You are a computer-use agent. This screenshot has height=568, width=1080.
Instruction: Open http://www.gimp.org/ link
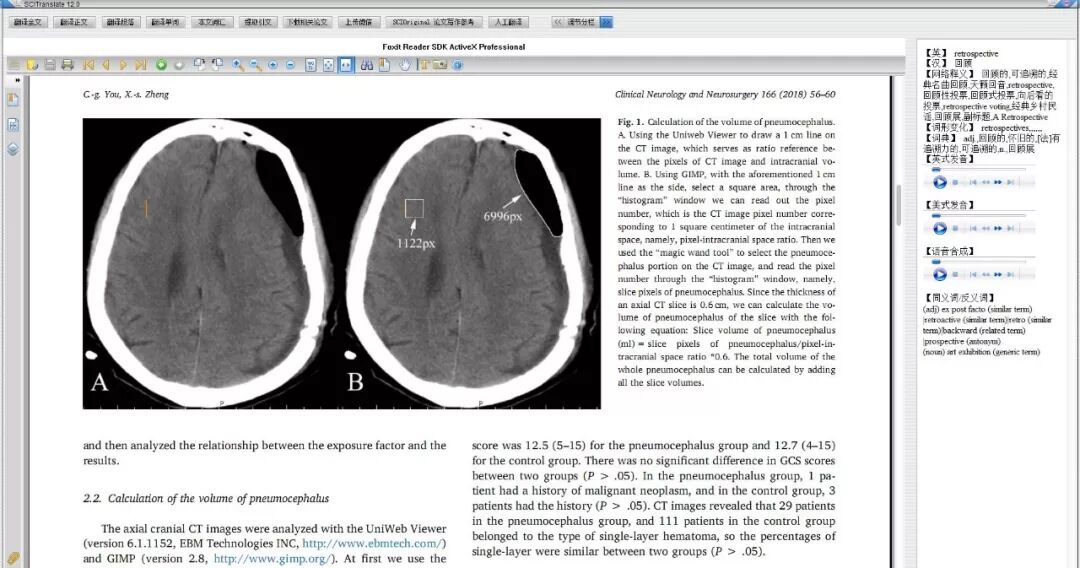[273, 558]
